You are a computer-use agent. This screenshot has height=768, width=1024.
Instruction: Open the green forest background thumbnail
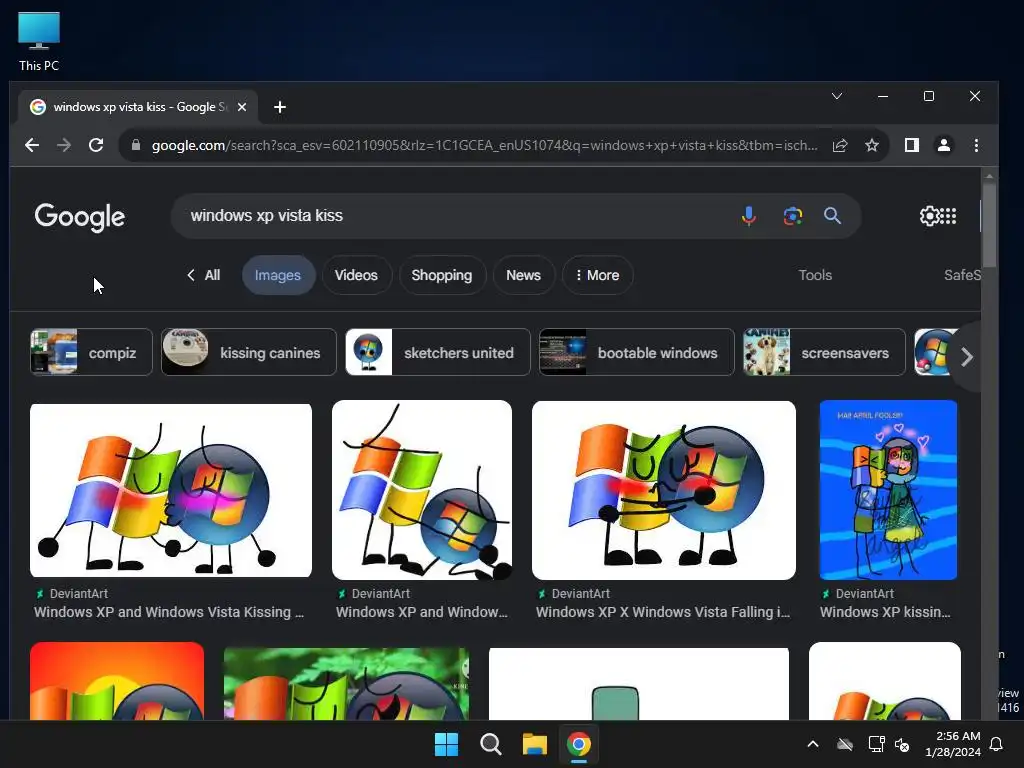tap(346, 684)
